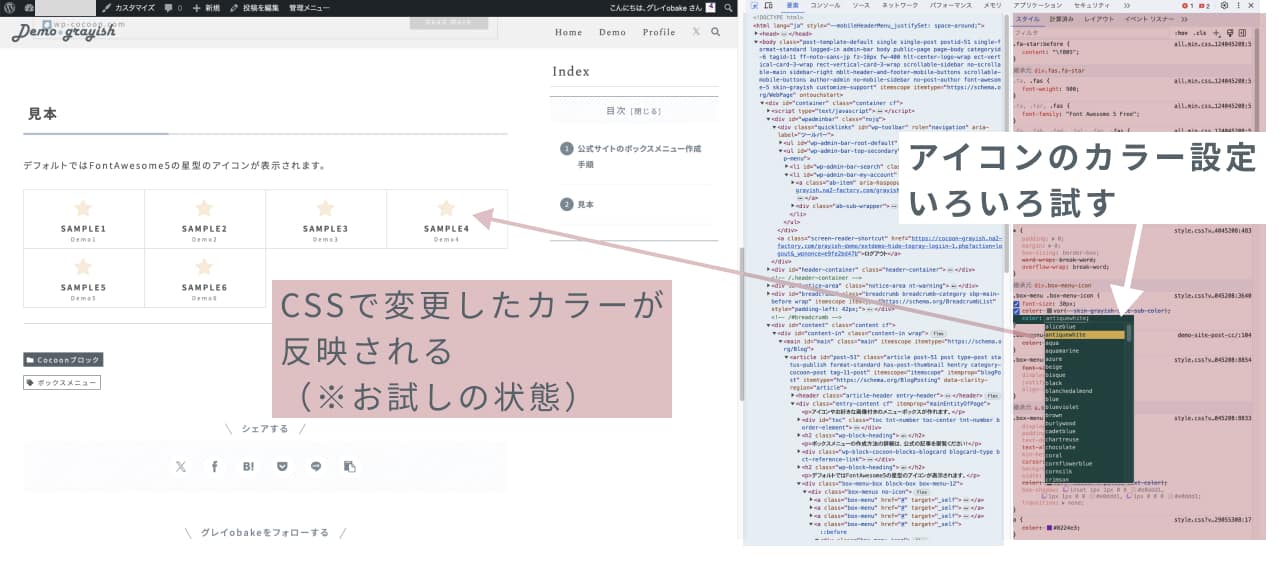Screen dimensions: 1280x570
Task: Uncheck the color var(--skin-grayish) declaration checkbox
Action: [1018, 311]
